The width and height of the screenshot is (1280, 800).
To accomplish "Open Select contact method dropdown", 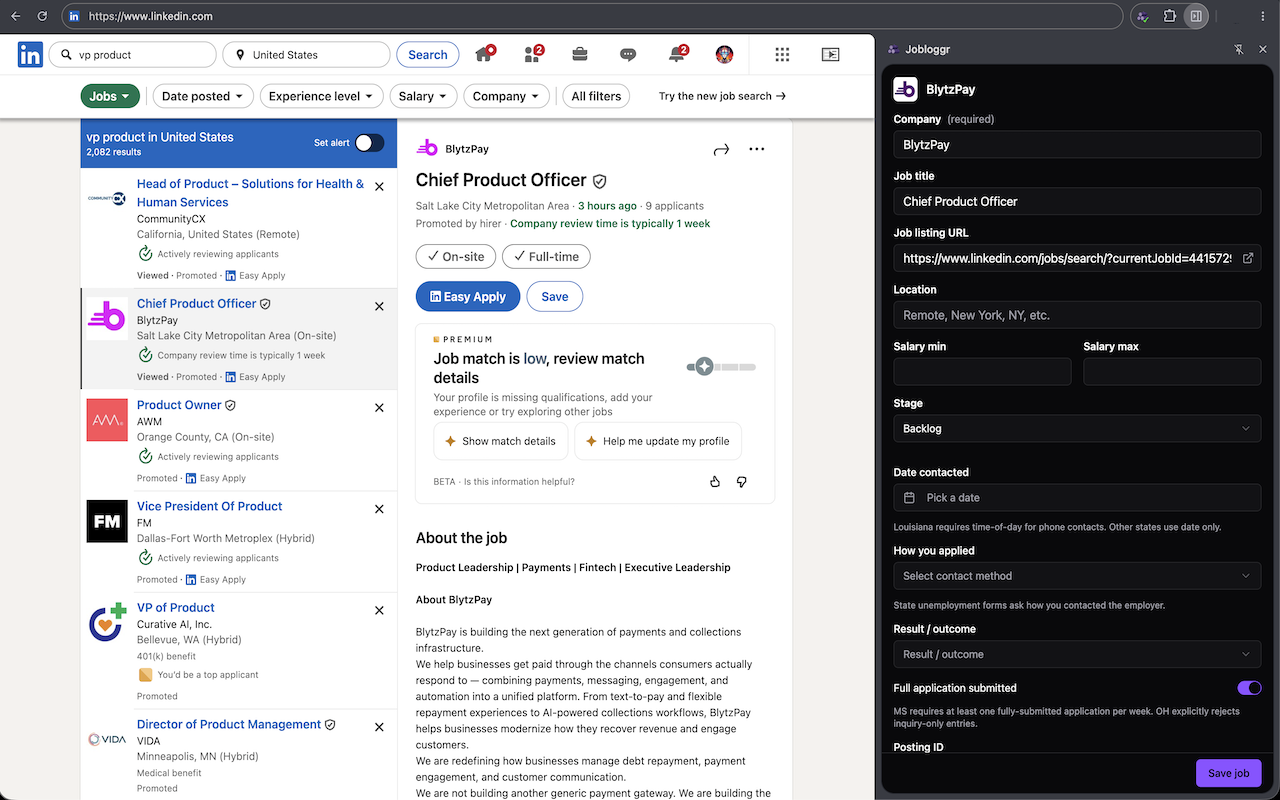I will coord(1077,576).
